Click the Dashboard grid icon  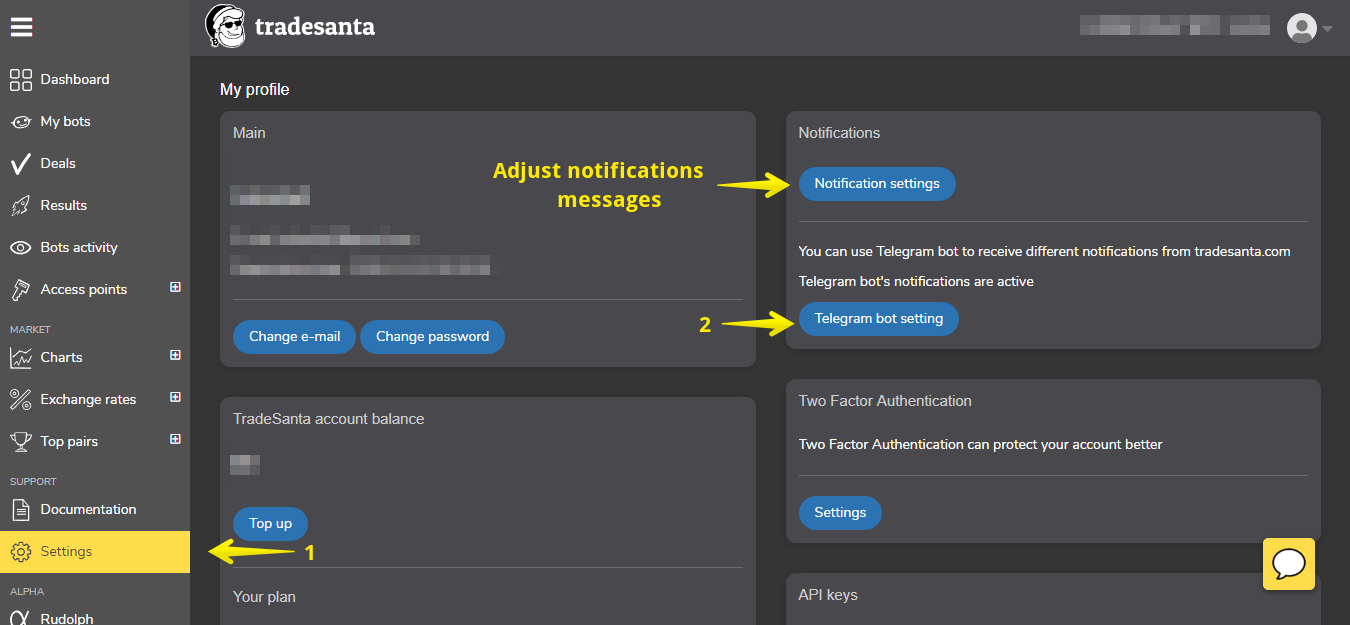coord(21,80)
